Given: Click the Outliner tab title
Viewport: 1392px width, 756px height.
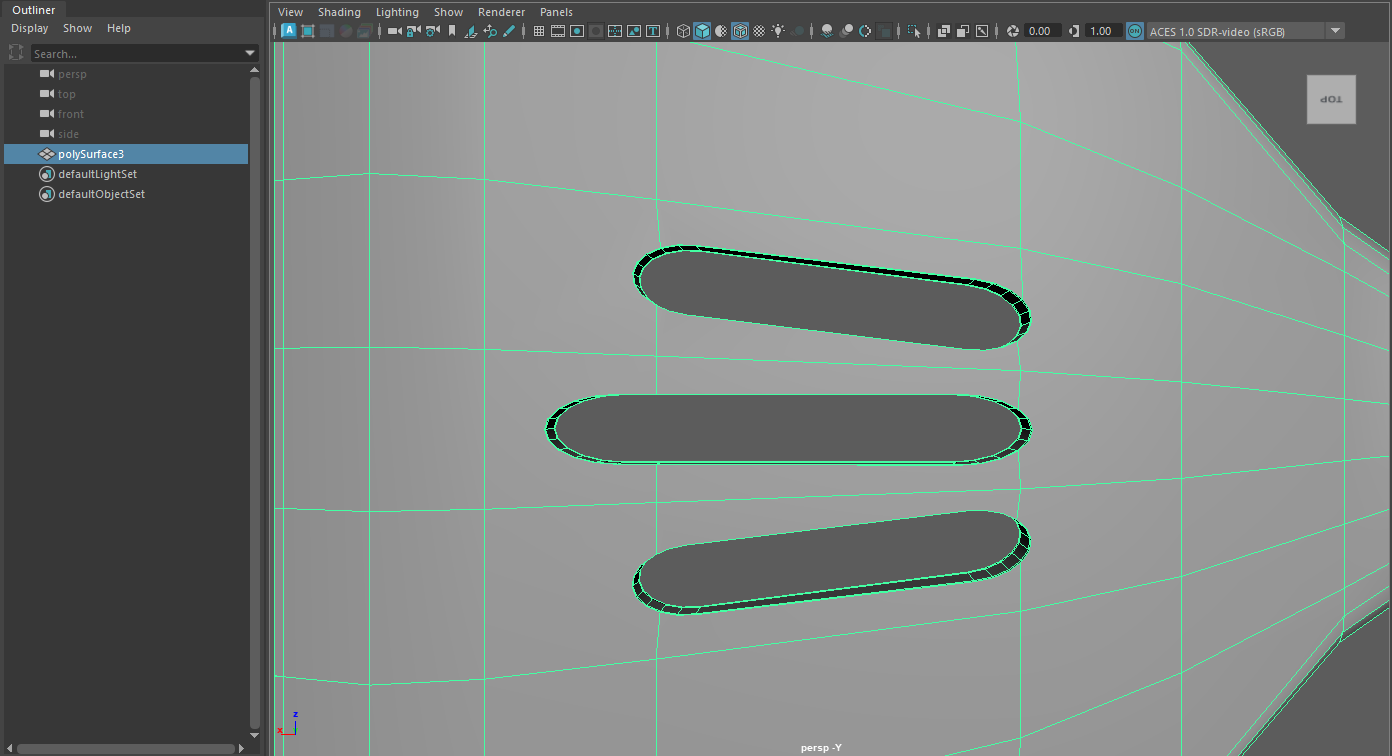Looking at the screenshot, I should (x=34, y=10).
